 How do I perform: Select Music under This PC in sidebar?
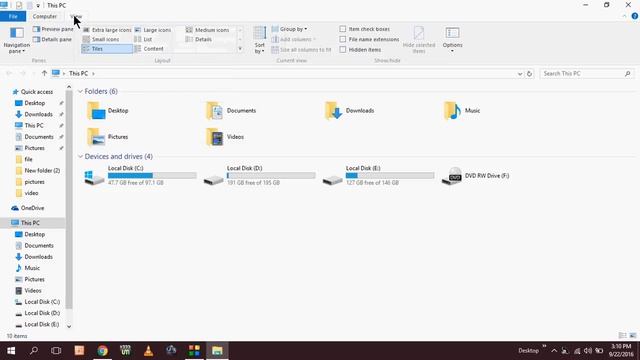28,268
